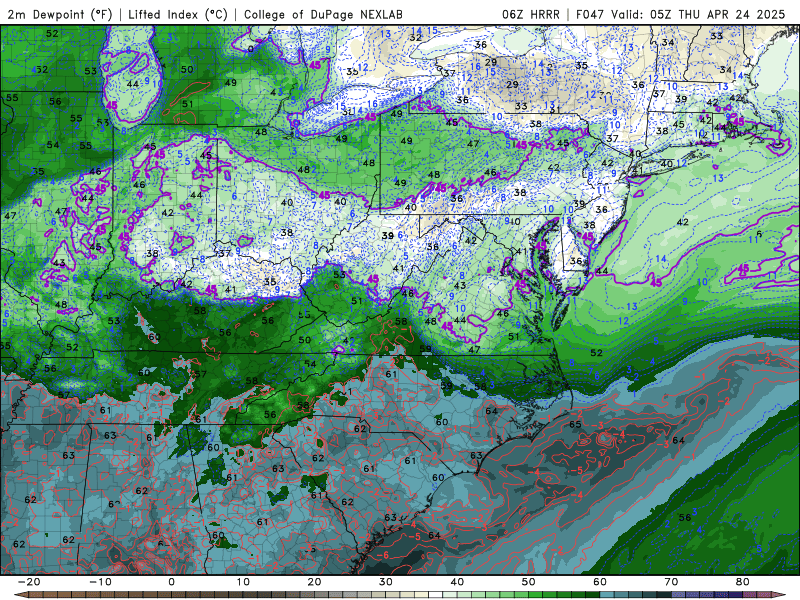Click the 20 label on the color scale
Image resolution: width=800 pixels, height=600 pixels.
[314, 582]
